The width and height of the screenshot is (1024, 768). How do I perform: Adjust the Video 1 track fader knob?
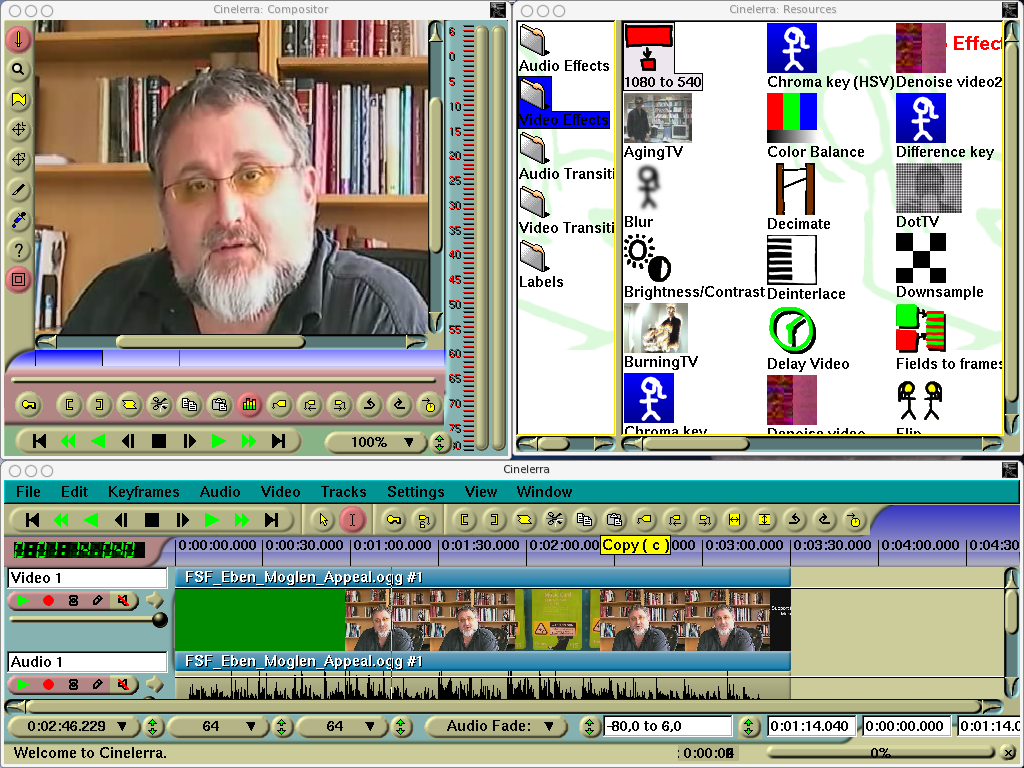[x=159, y=620]
